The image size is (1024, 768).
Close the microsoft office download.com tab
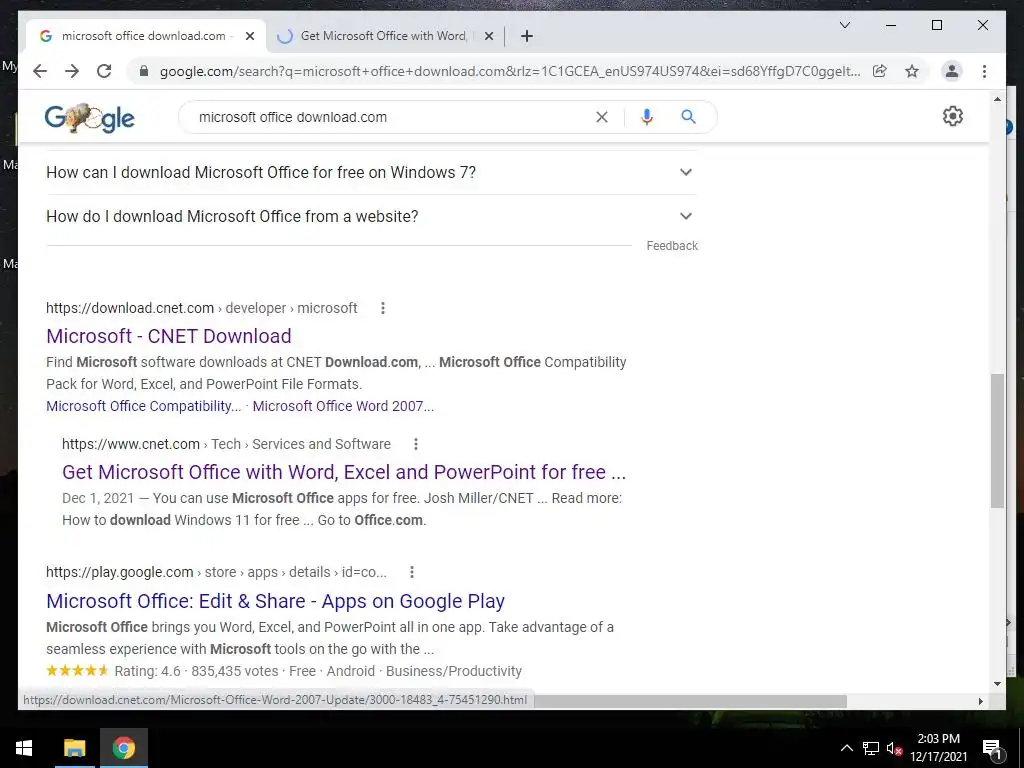[x=249, y=36]
